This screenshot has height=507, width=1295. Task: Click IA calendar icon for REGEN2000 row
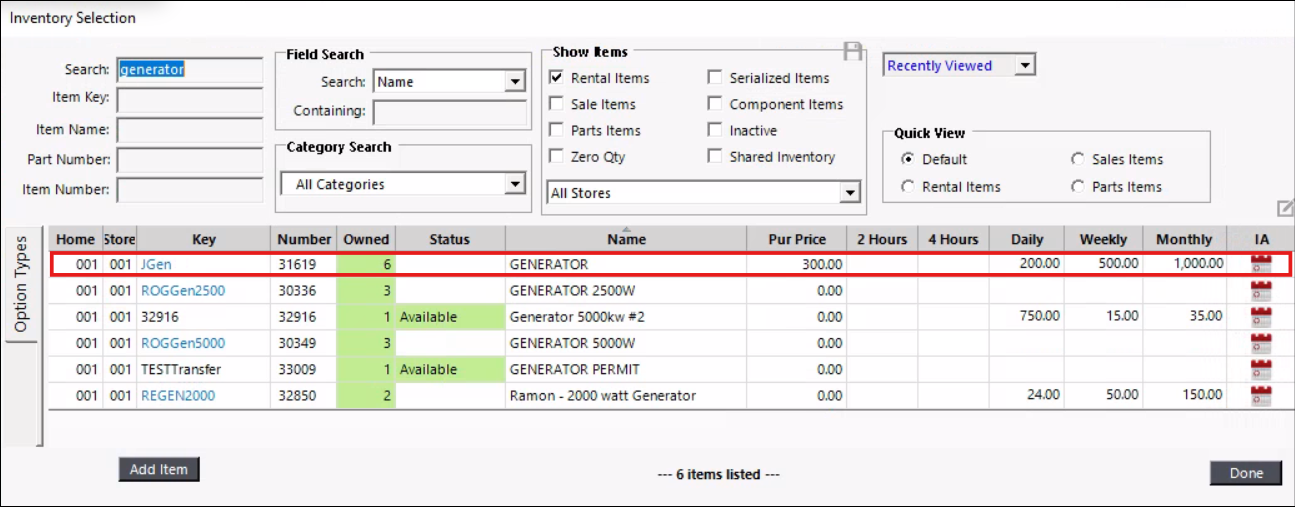click(x=1261, y=395)
